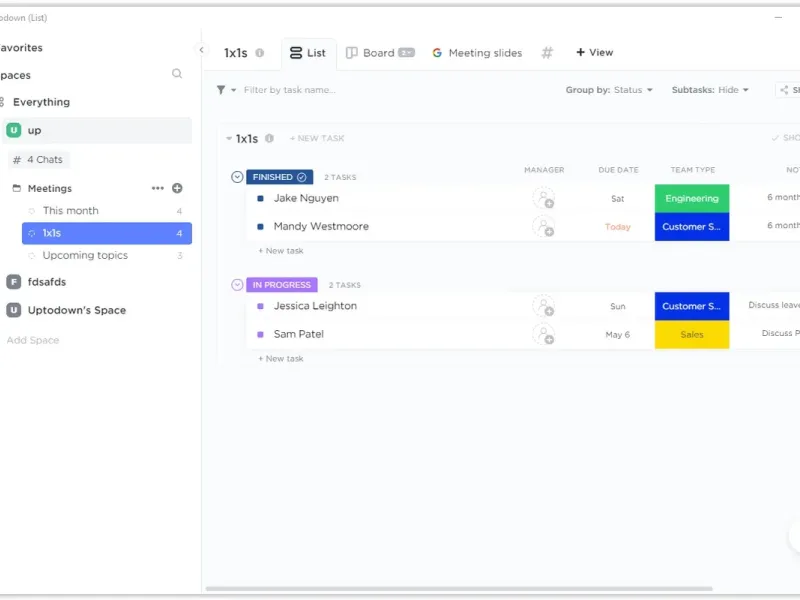The image size is (800, 600).
Task: Open the Meeting slides tab
Action: pyautogui.click(x=477, y=53)
